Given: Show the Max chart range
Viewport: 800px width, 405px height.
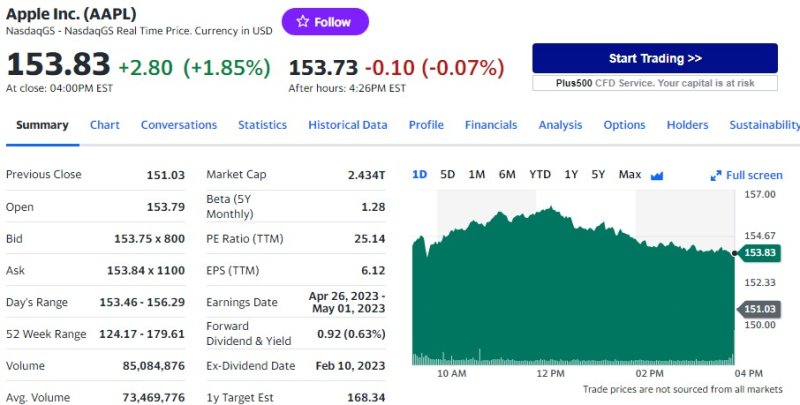Looking at the screenshot, I should click(x=629, y=174).
